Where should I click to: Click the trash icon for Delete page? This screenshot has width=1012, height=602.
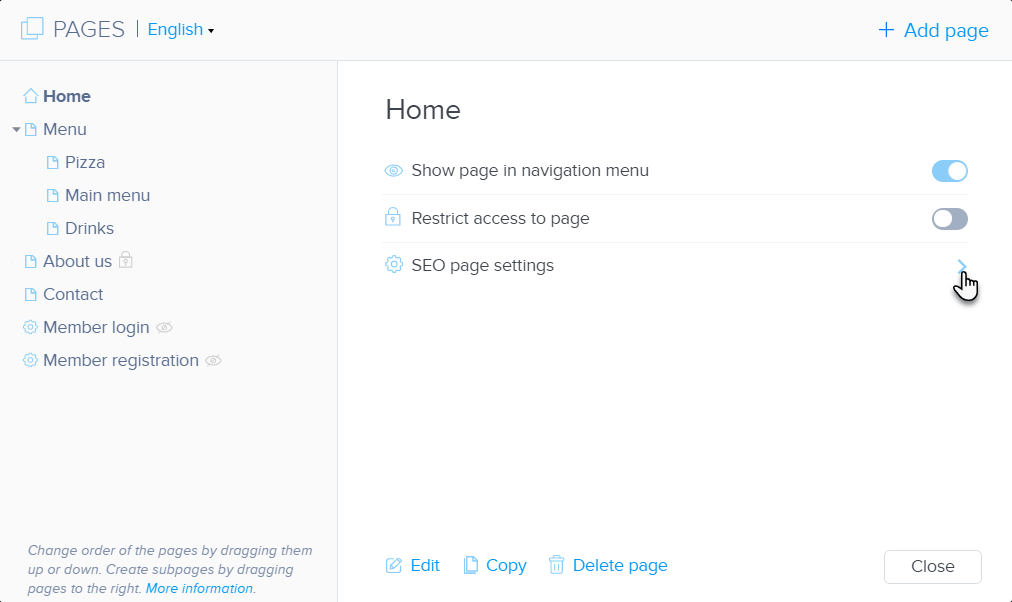click(557, 565)
